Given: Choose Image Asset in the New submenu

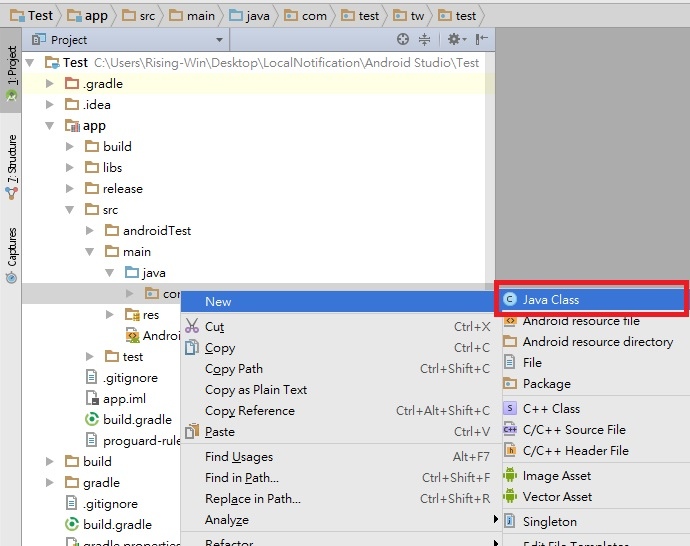Looking at the screenshot, I should click(x=596, y=476).
